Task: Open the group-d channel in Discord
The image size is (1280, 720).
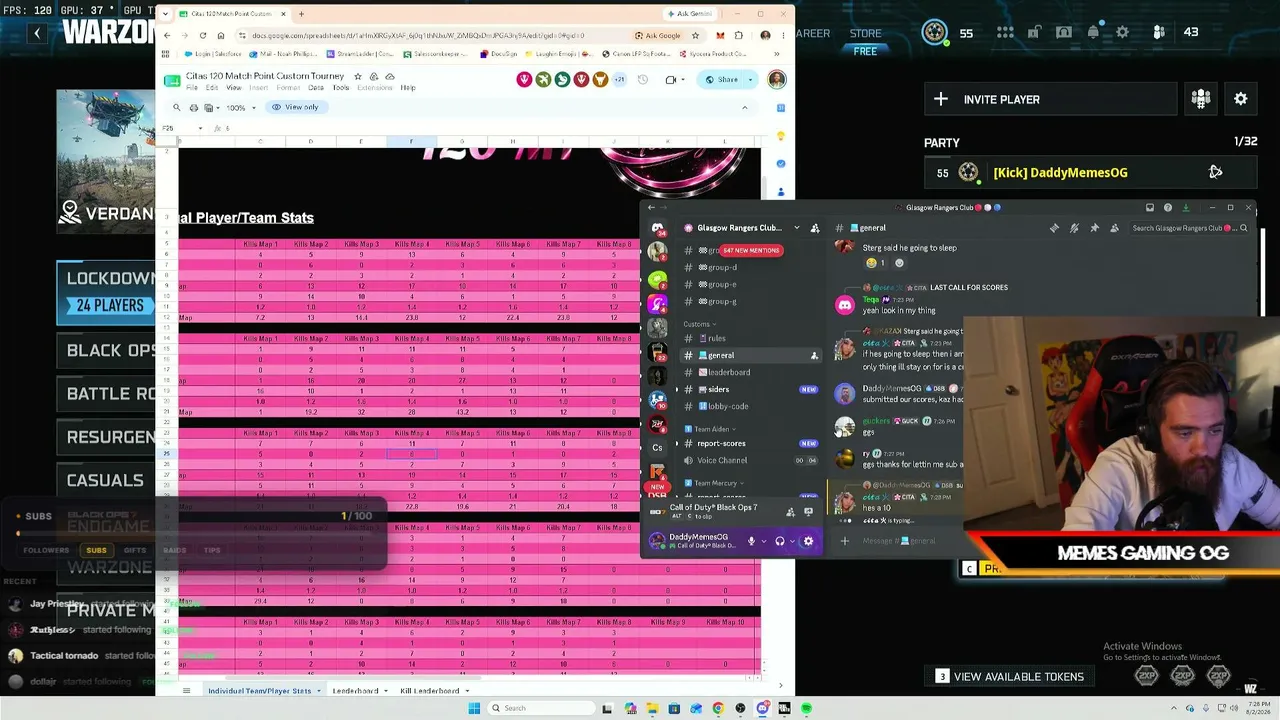Action: (722, 267)
